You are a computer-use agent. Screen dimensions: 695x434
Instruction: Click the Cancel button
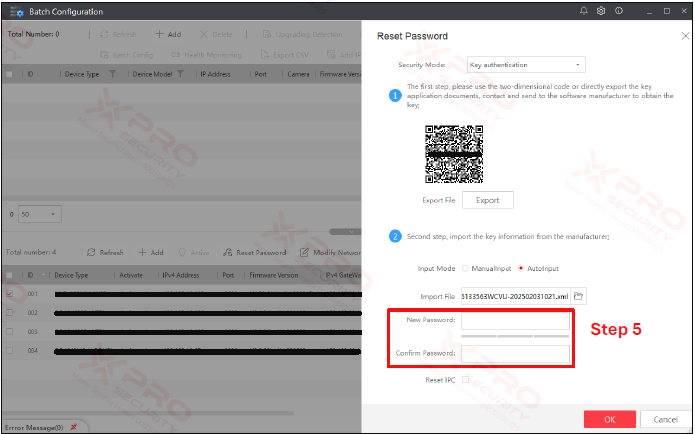tap(665, 419)
